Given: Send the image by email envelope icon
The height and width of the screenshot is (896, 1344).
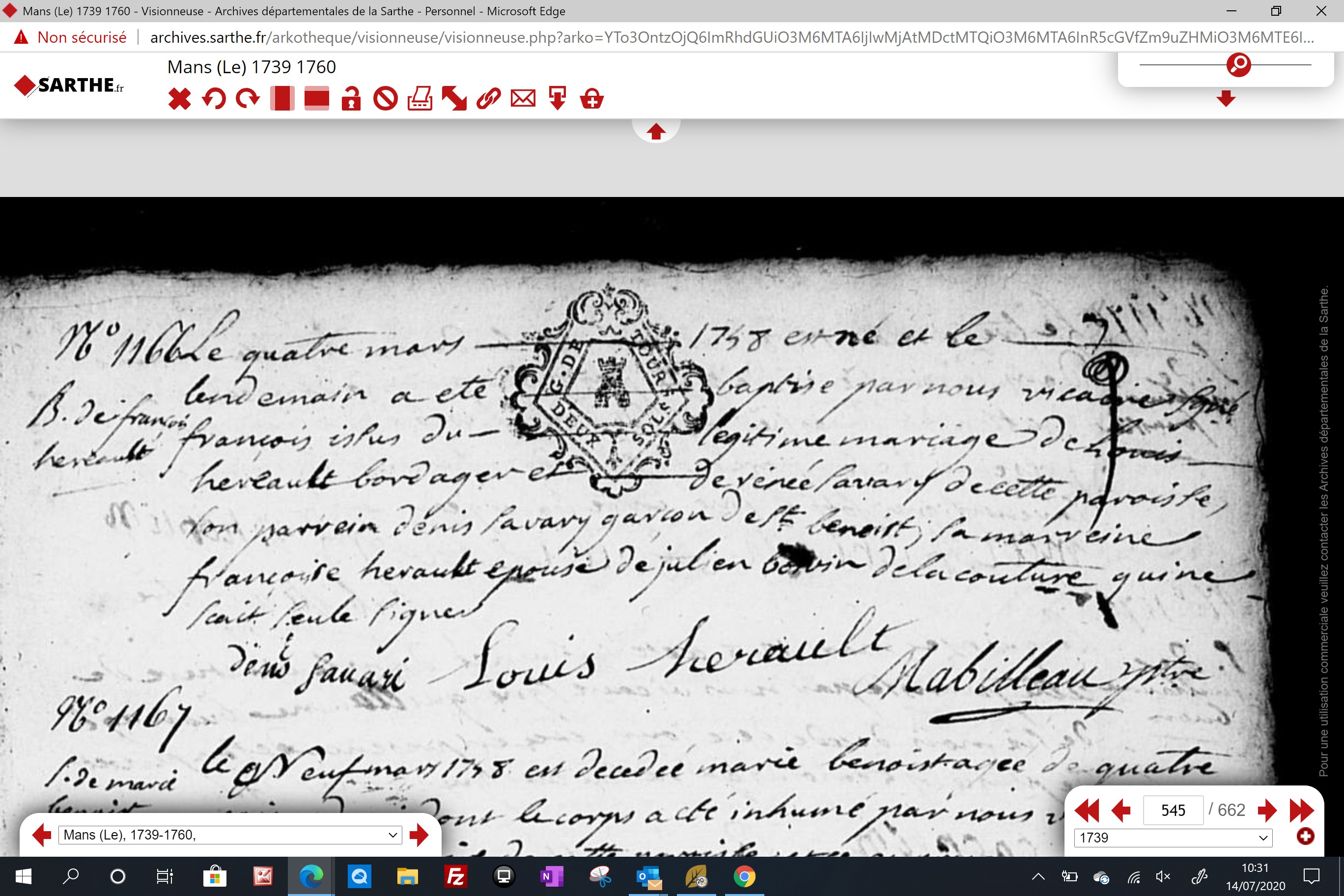Looking at the screenshot, I should point(523,98).
